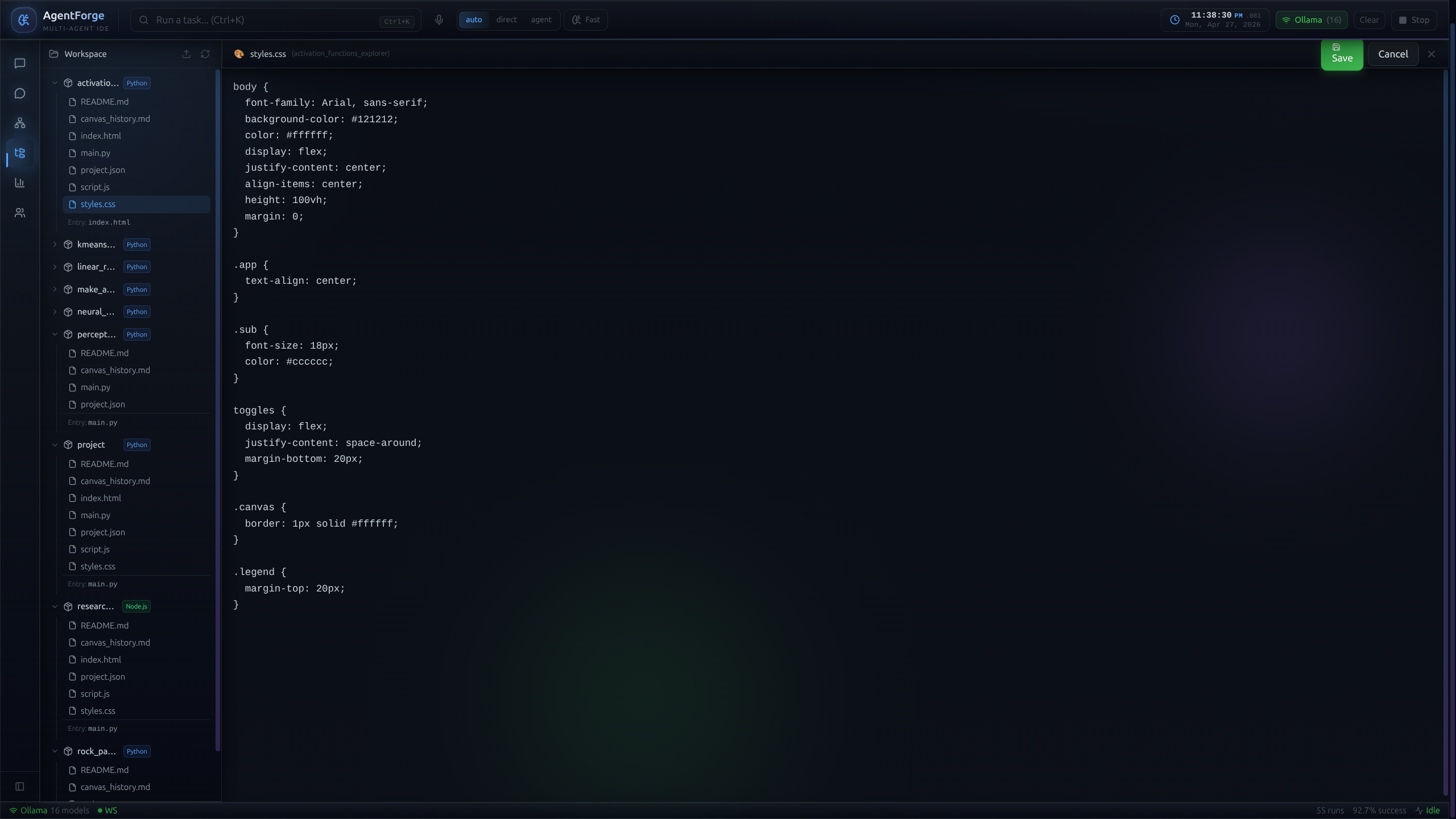
Task: Open project.json in the project folder
Action: pyautogui.click(x=136, y=532)
